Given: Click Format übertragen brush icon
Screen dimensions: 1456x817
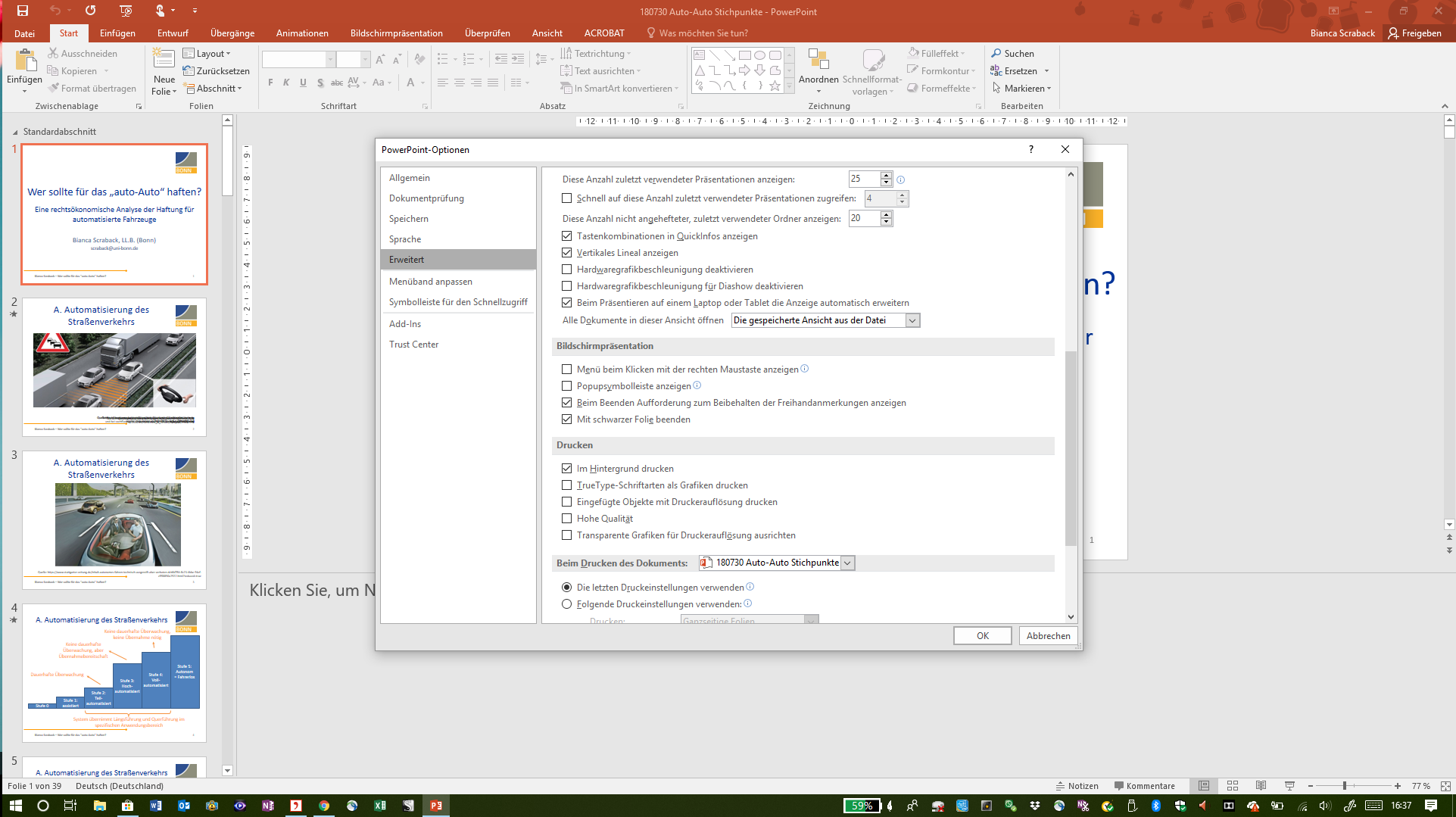Looking at the screenshot, I should tap(53, 88).
